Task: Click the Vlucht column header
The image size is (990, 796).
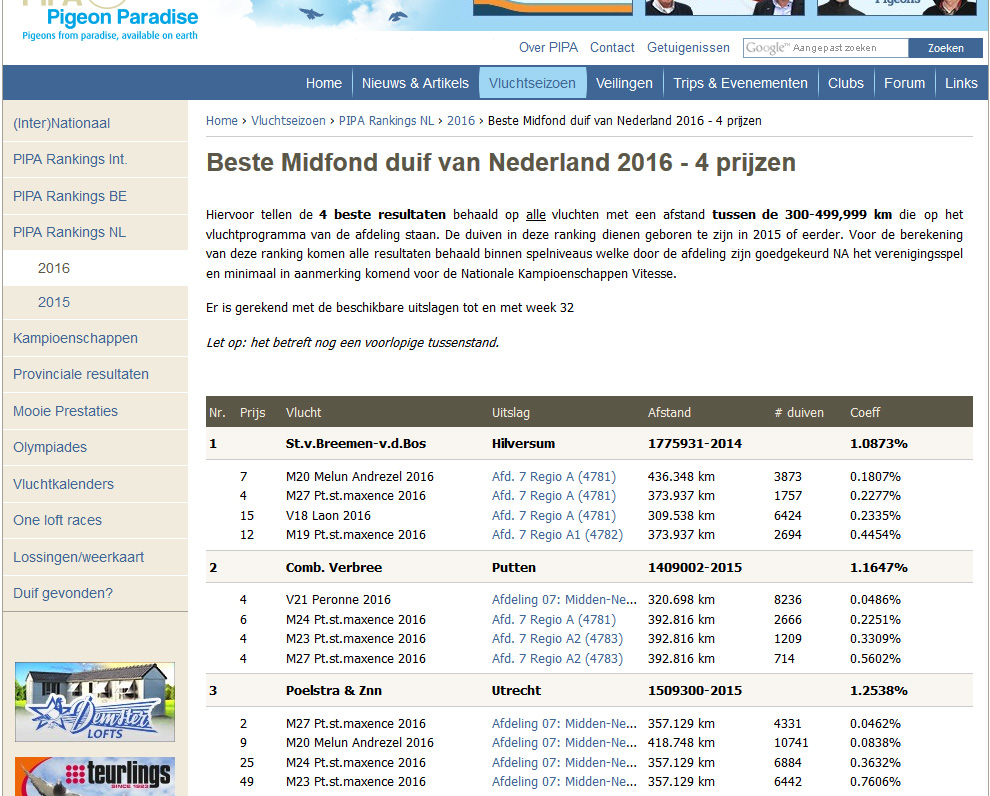Action: (x=303, y=413)
